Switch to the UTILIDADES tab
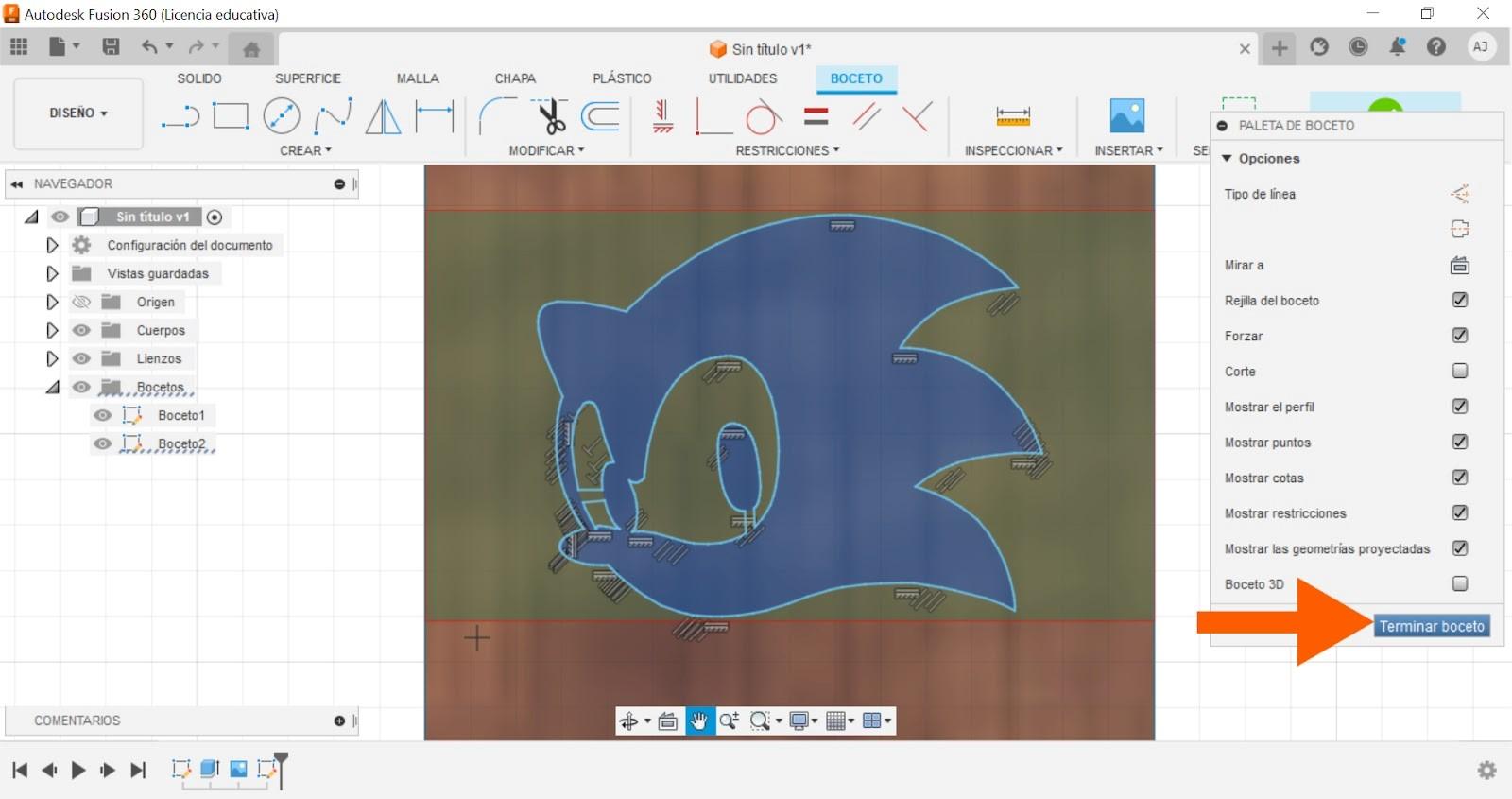1512x799 pixels. 743,78
